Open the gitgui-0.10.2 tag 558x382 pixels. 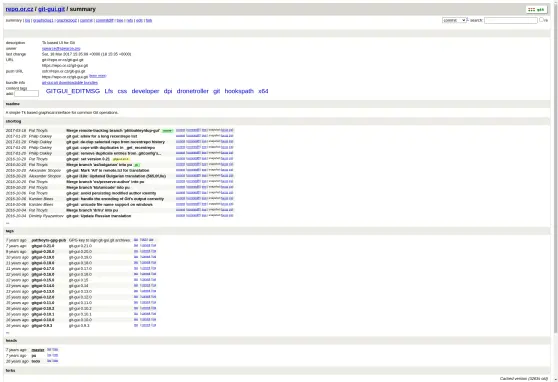click(43, 309)
